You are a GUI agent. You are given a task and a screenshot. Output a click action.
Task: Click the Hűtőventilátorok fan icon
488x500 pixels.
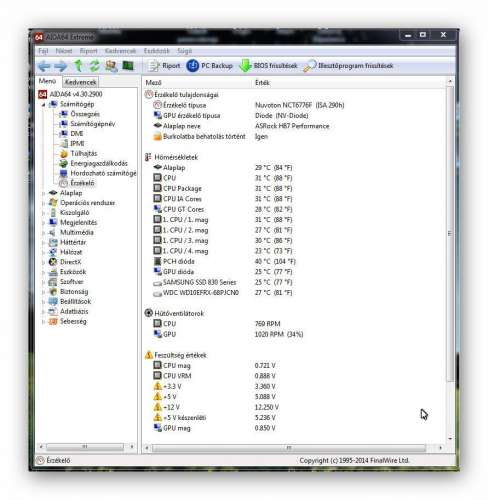(x=149, y=313)
